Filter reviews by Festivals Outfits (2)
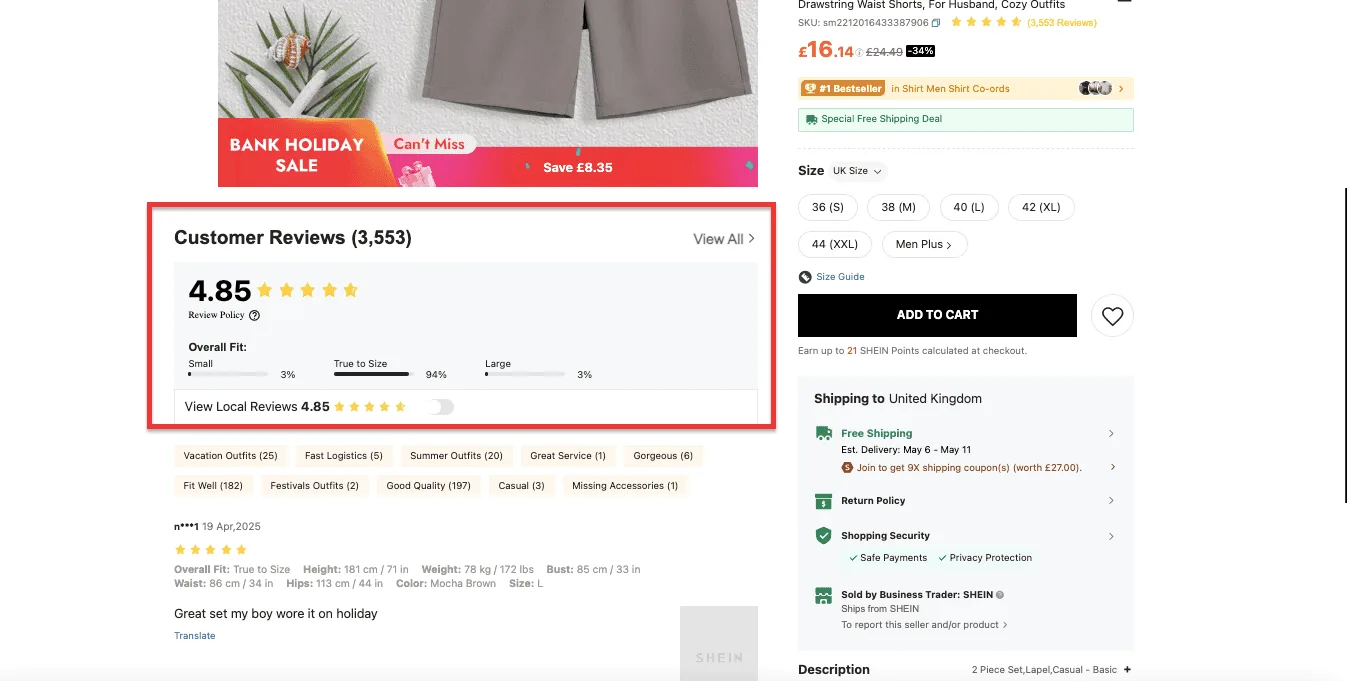Image resolution: width=1347 pixels, height=681 pixels. 315,486
